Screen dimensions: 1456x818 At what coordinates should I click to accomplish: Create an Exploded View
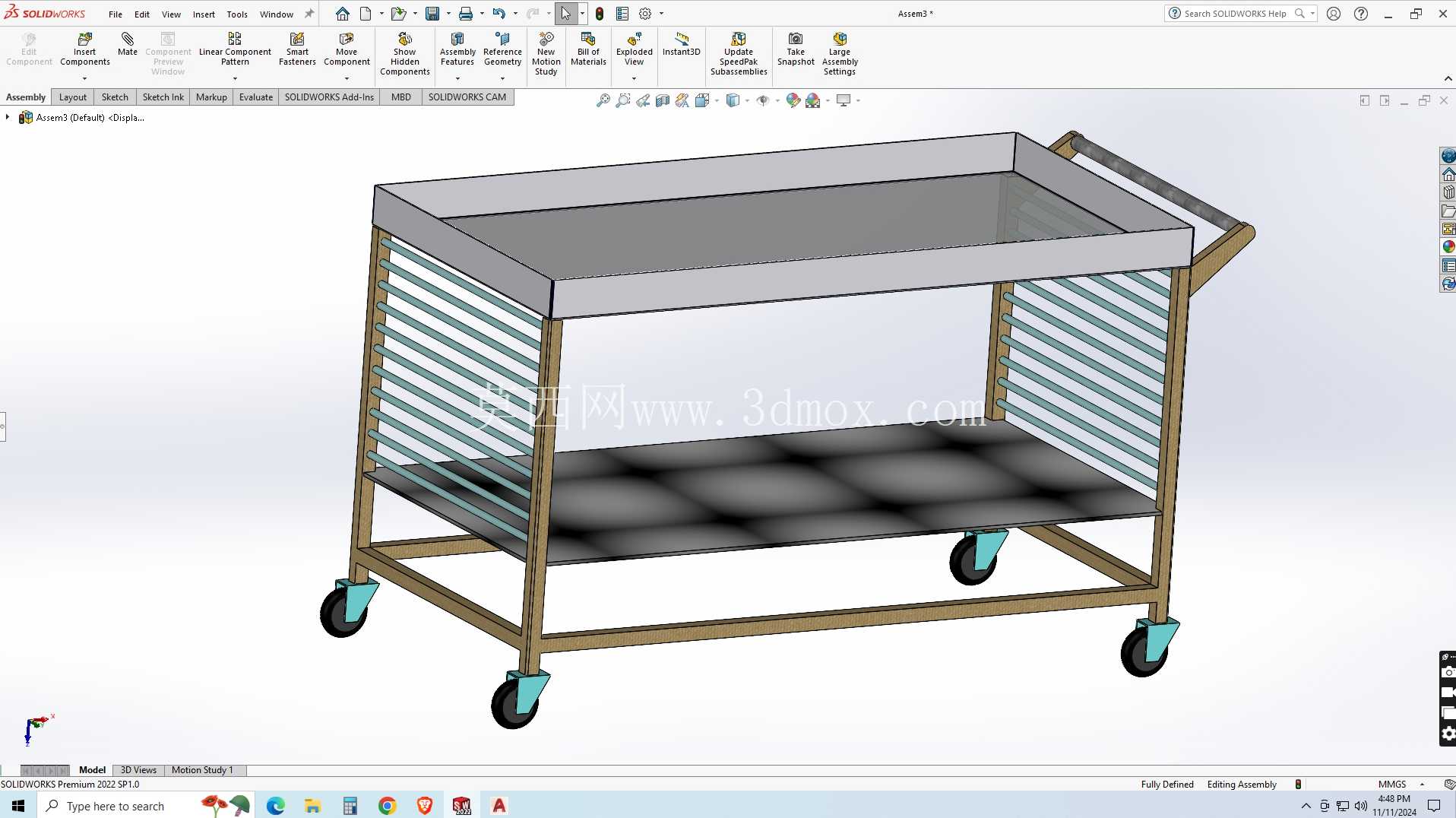(x=634, y=49)
